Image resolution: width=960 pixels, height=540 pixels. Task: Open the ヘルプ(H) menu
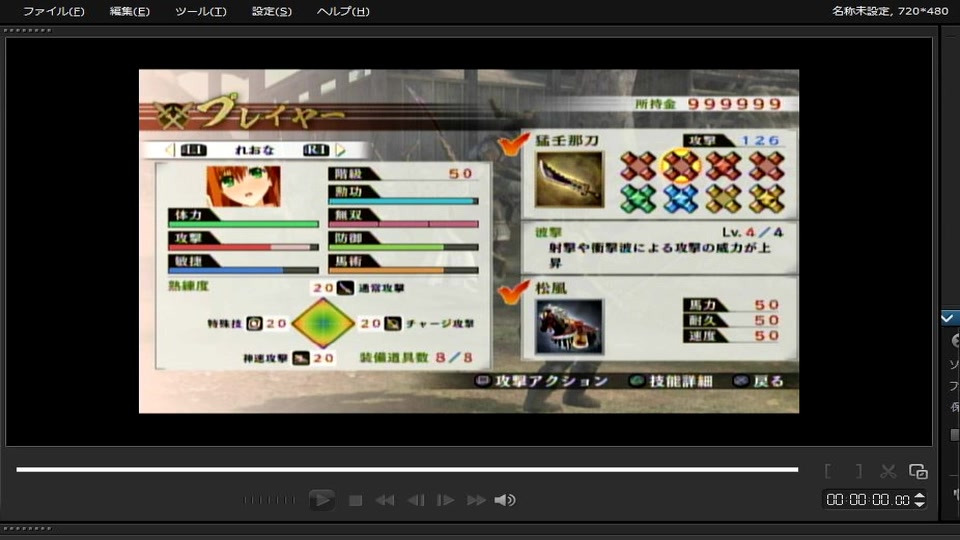pos(343,11)
